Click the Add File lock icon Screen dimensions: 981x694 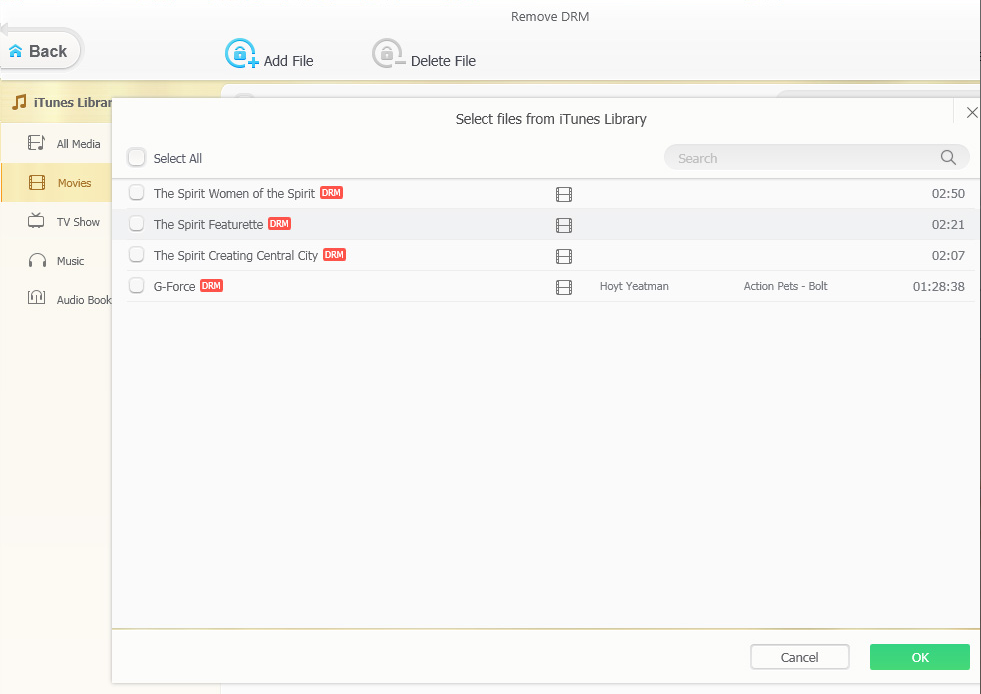click(241, 54)
